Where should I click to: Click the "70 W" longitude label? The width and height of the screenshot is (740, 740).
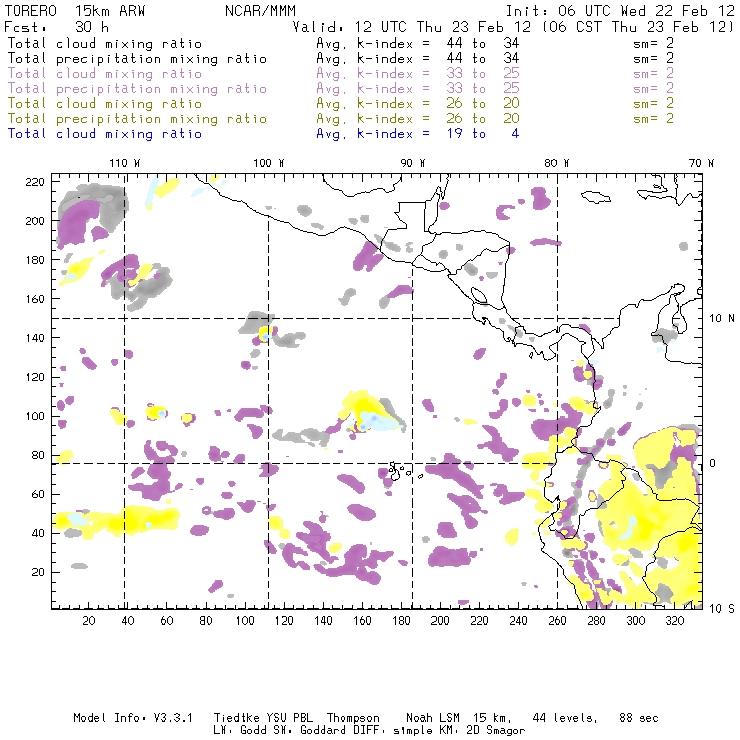701,163
